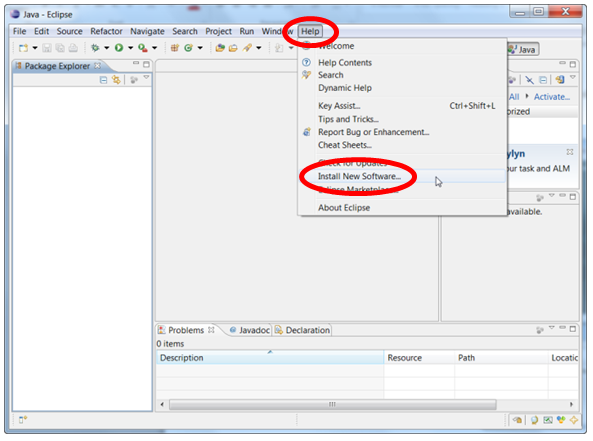
Task: Open the Refactor menu
Action: 106,31
